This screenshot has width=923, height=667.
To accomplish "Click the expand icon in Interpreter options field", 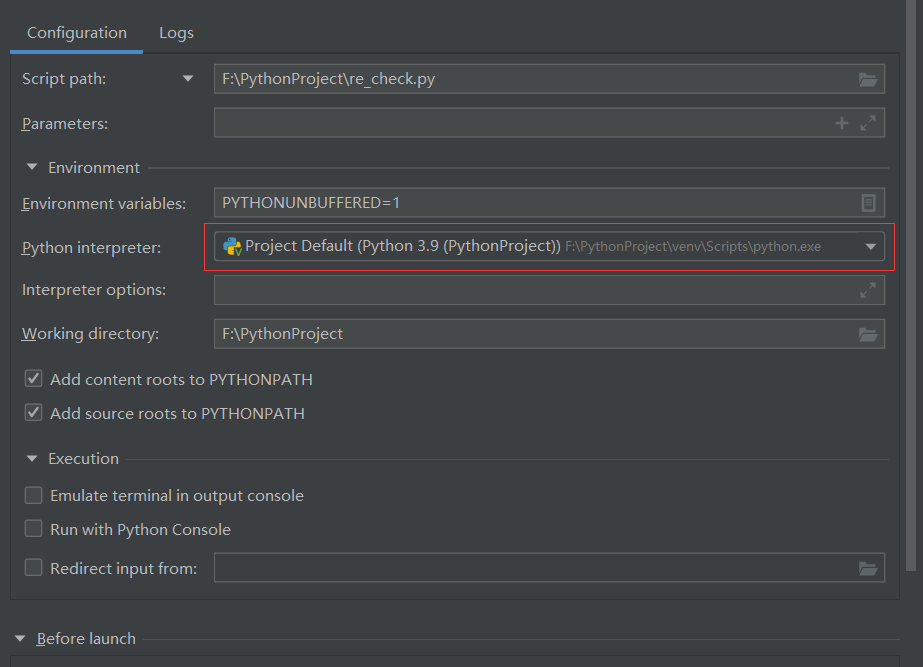I will [866, 289].
